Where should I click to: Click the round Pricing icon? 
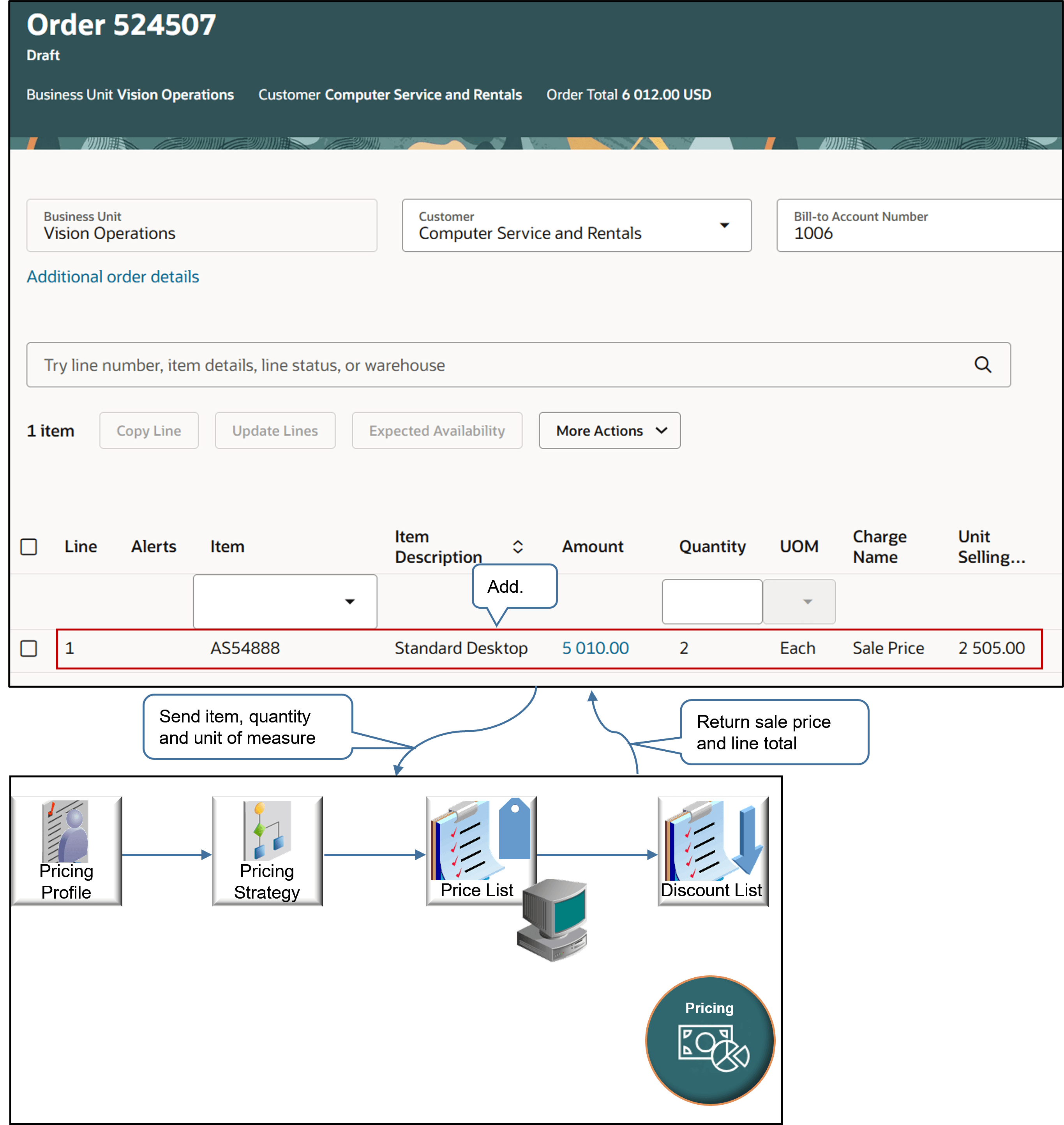tap(709, 1040)
